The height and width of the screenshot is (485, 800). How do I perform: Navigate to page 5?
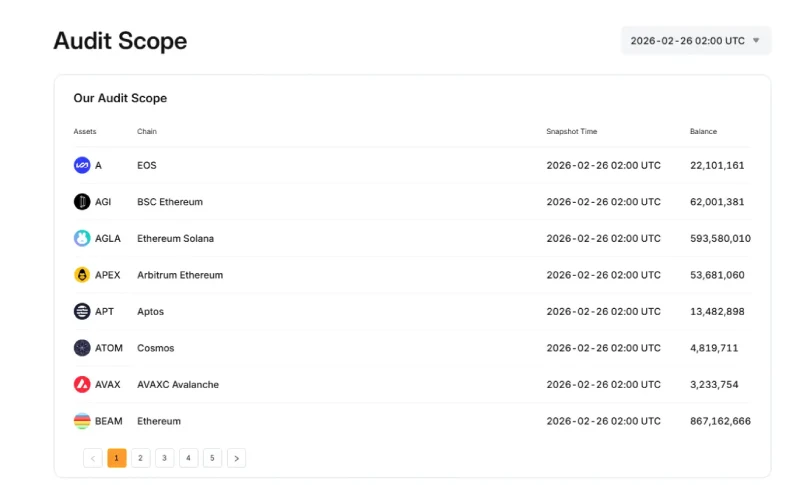click(212, 458)
